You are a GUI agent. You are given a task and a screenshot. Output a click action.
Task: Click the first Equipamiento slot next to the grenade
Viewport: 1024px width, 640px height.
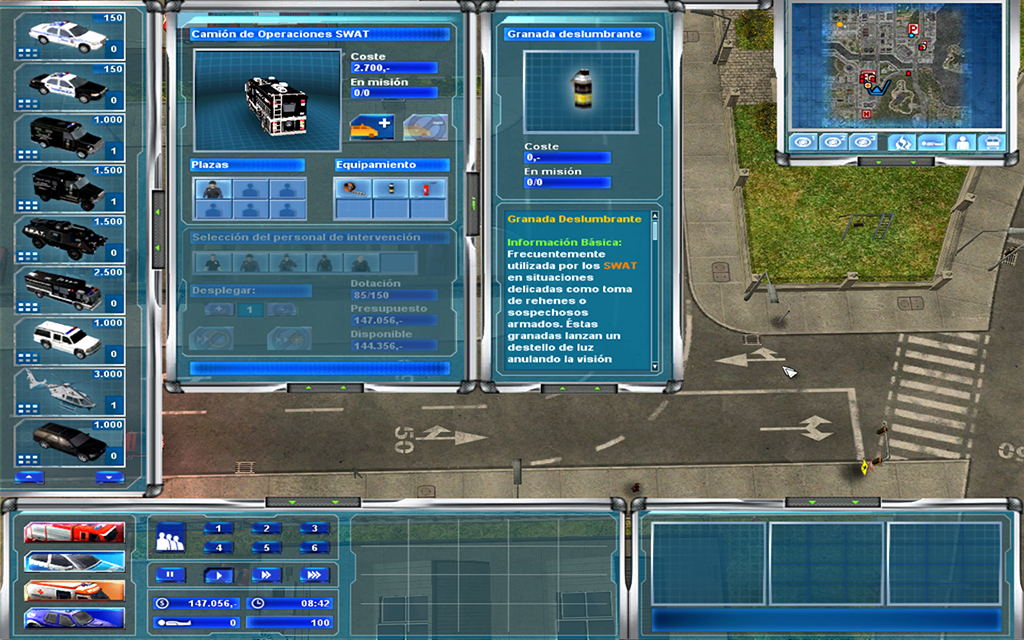pos(353,188)
